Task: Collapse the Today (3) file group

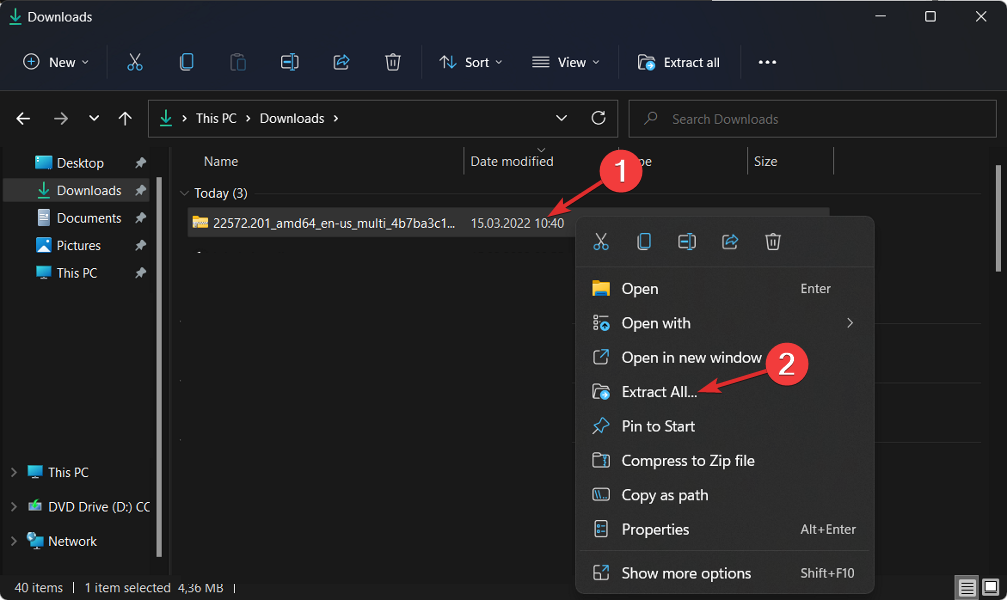Action: [x=184, y=193]
